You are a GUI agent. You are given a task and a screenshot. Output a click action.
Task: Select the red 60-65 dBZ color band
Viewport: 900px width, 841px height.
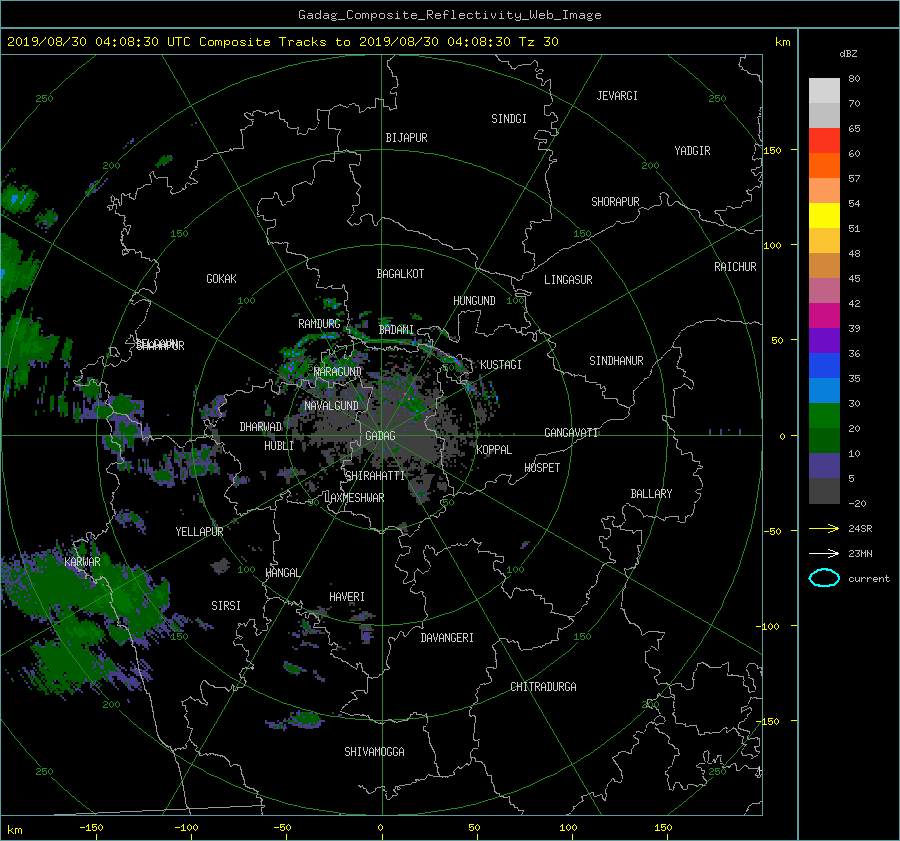click(824, 140)
